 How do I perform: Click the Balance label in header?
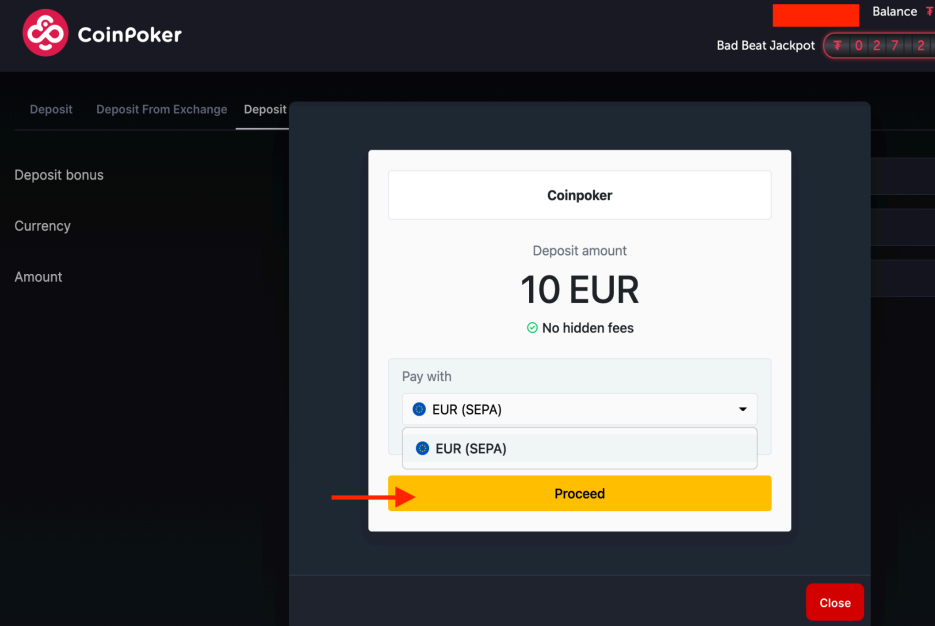coord(894,11)
